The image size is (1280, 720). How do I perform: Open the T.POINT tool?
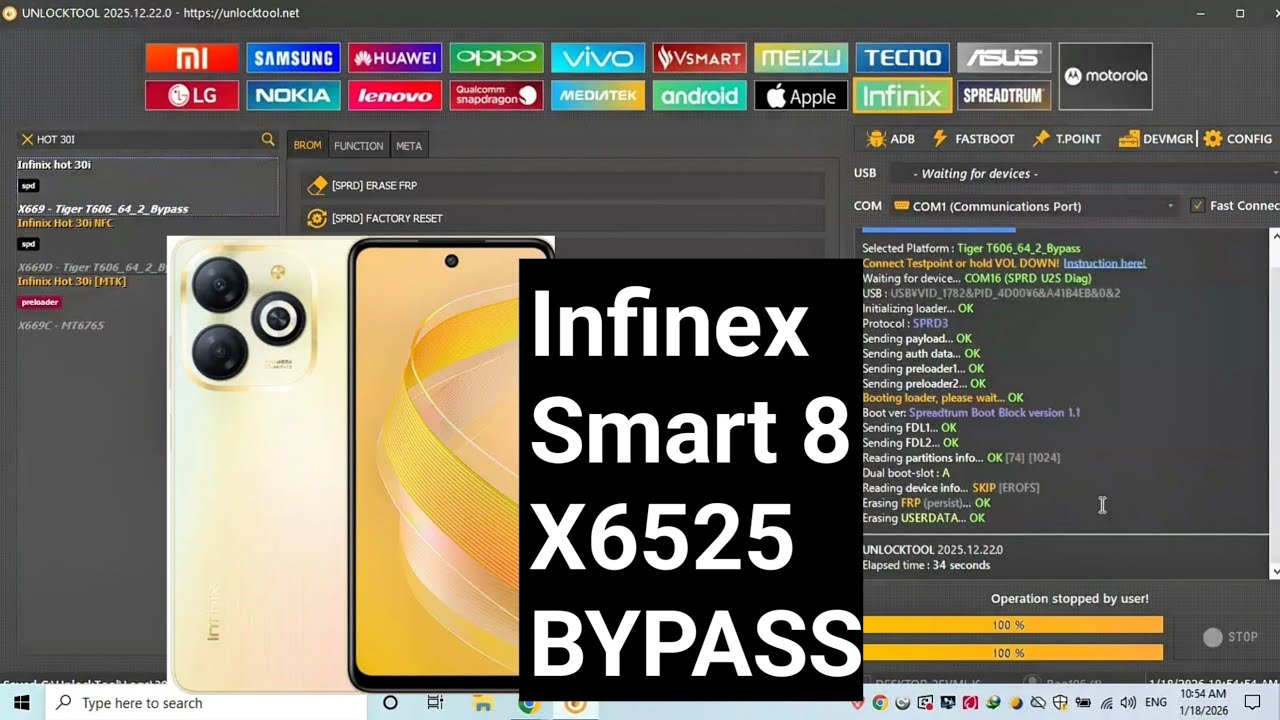click(1066, 139)
